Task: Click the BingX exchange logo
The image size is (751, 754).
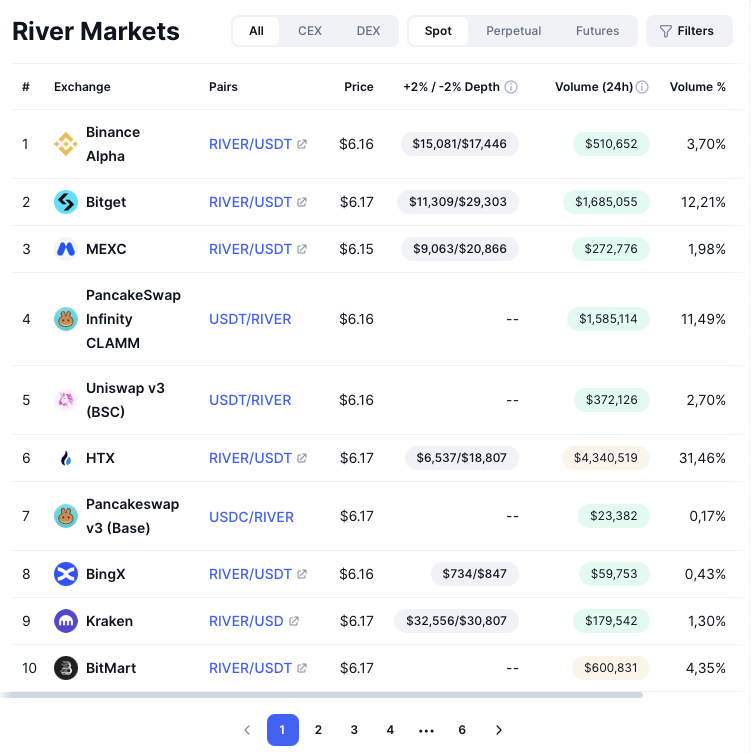Action: (x=66, y=574)
